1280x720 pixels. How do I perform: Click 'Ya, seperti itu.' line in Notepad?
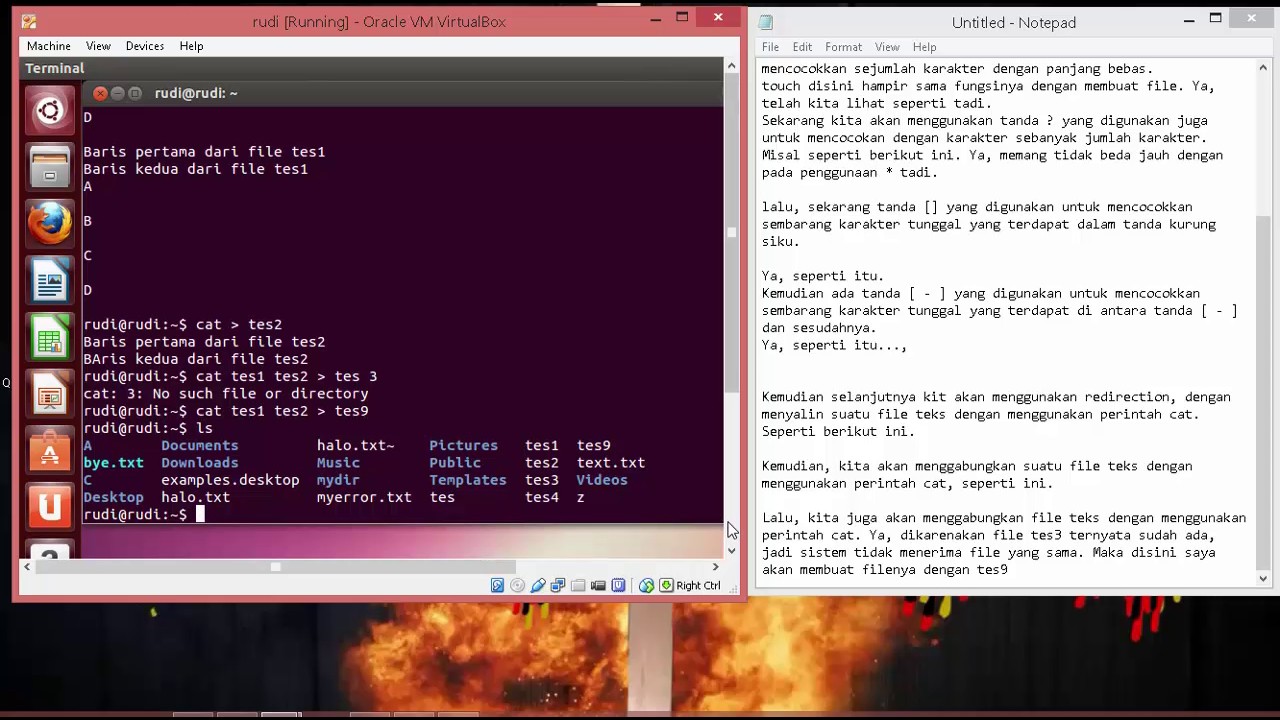822,276
